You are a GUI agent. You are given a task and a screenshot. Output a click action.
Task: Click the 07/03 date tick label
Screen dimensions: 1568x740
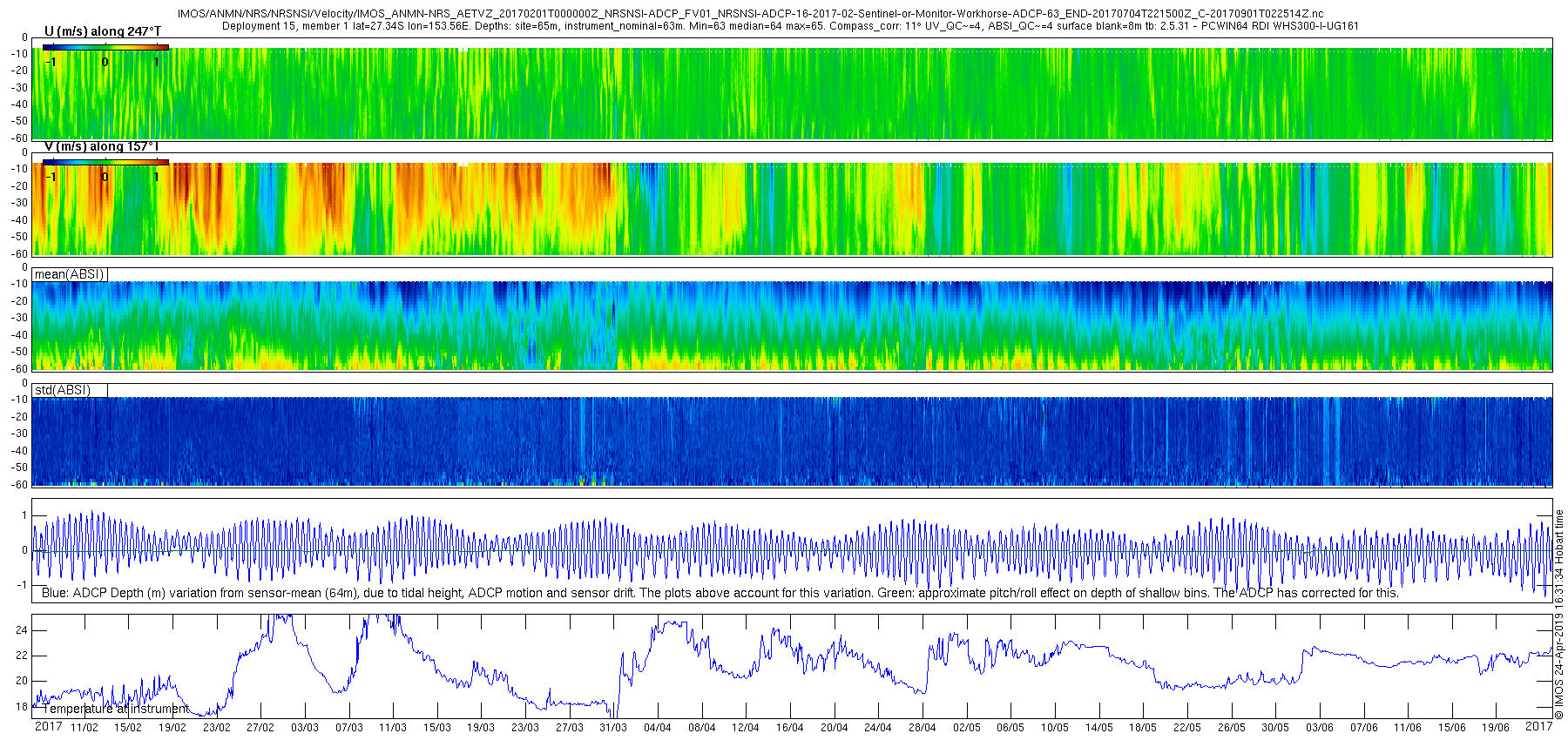click(x=349, y=728)
